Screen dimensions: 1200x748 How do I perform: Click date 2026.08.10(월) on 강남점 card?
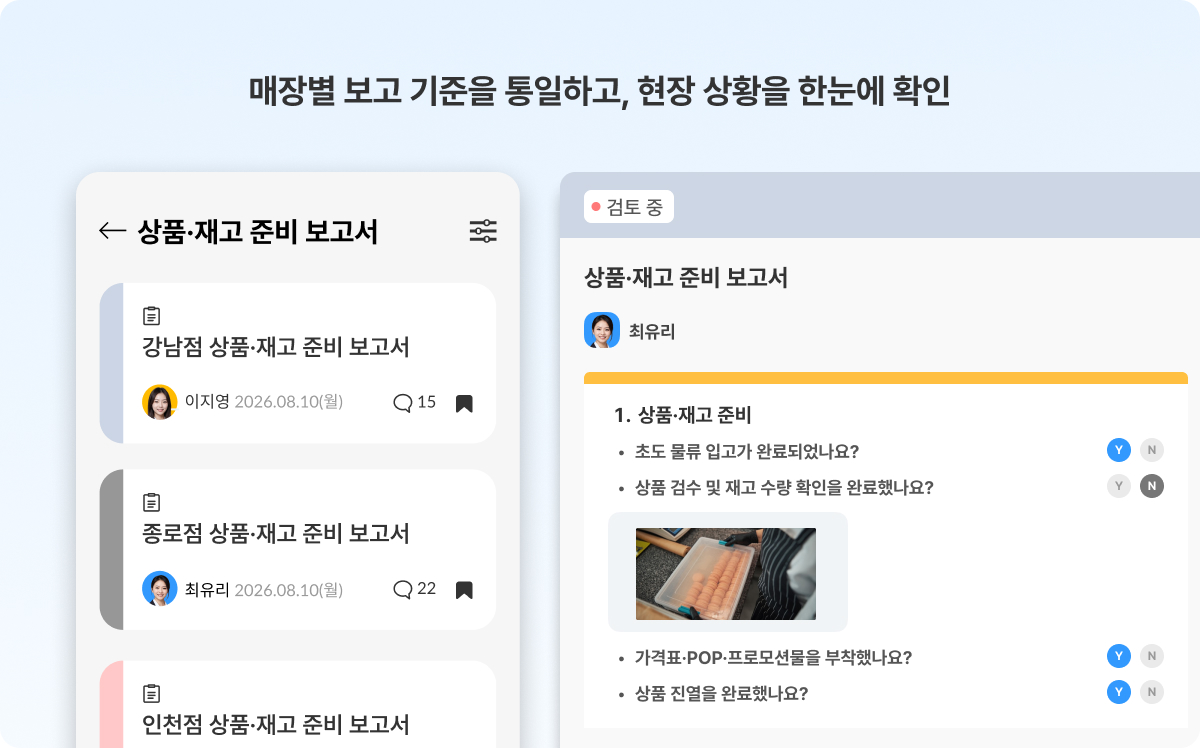pos(289,402)
